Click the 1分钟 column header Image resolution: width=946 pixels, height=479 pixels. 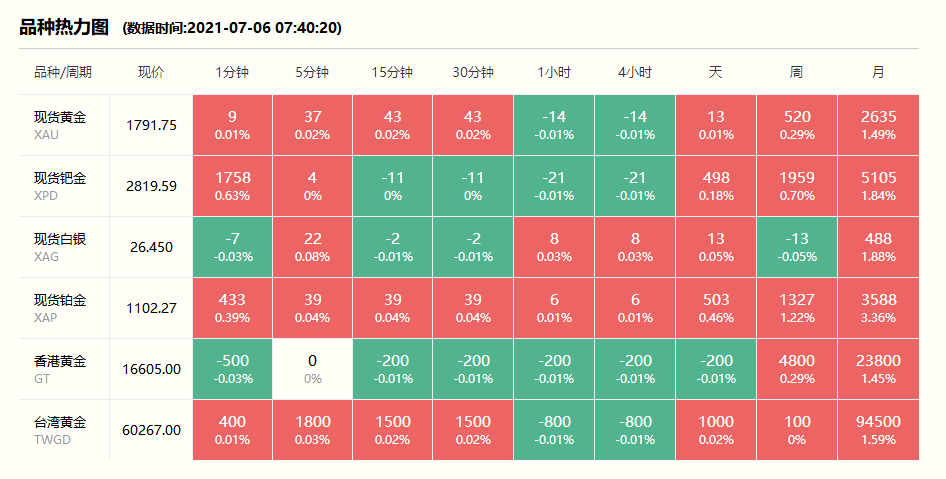click(x=232, y=72)
